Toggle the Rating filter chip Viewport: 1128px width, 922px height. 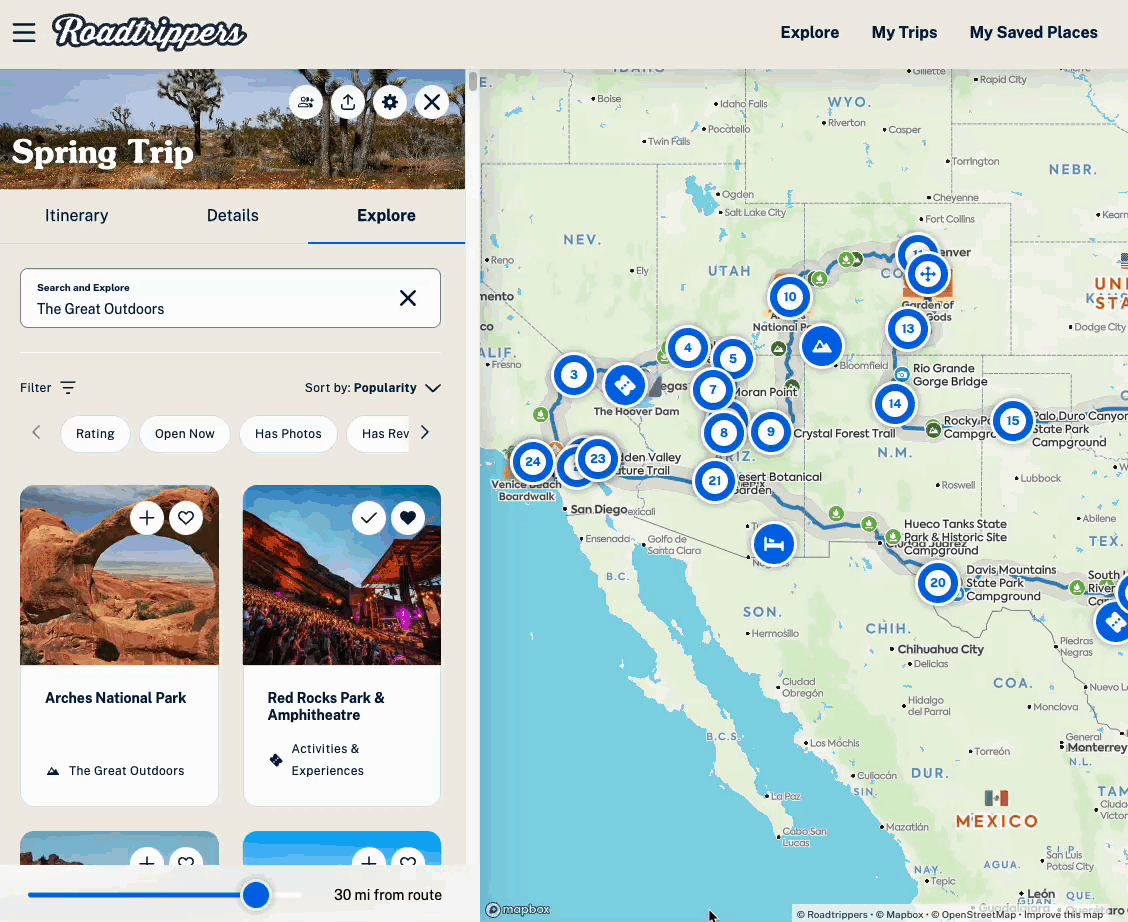click(x=95, y=434)
